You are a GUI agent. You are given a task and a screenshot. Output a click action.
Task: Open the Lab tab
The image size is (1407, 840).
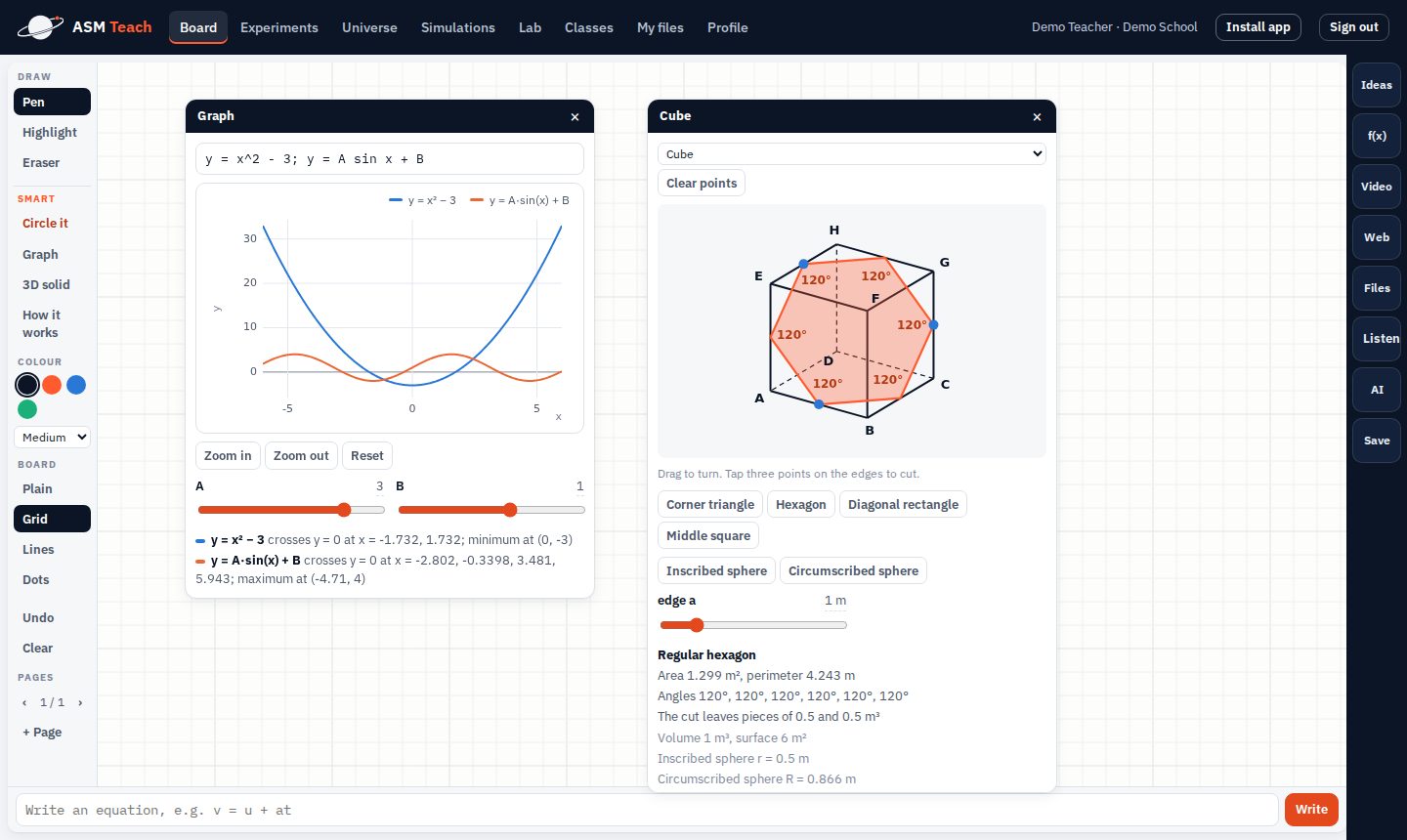point(530,27)
